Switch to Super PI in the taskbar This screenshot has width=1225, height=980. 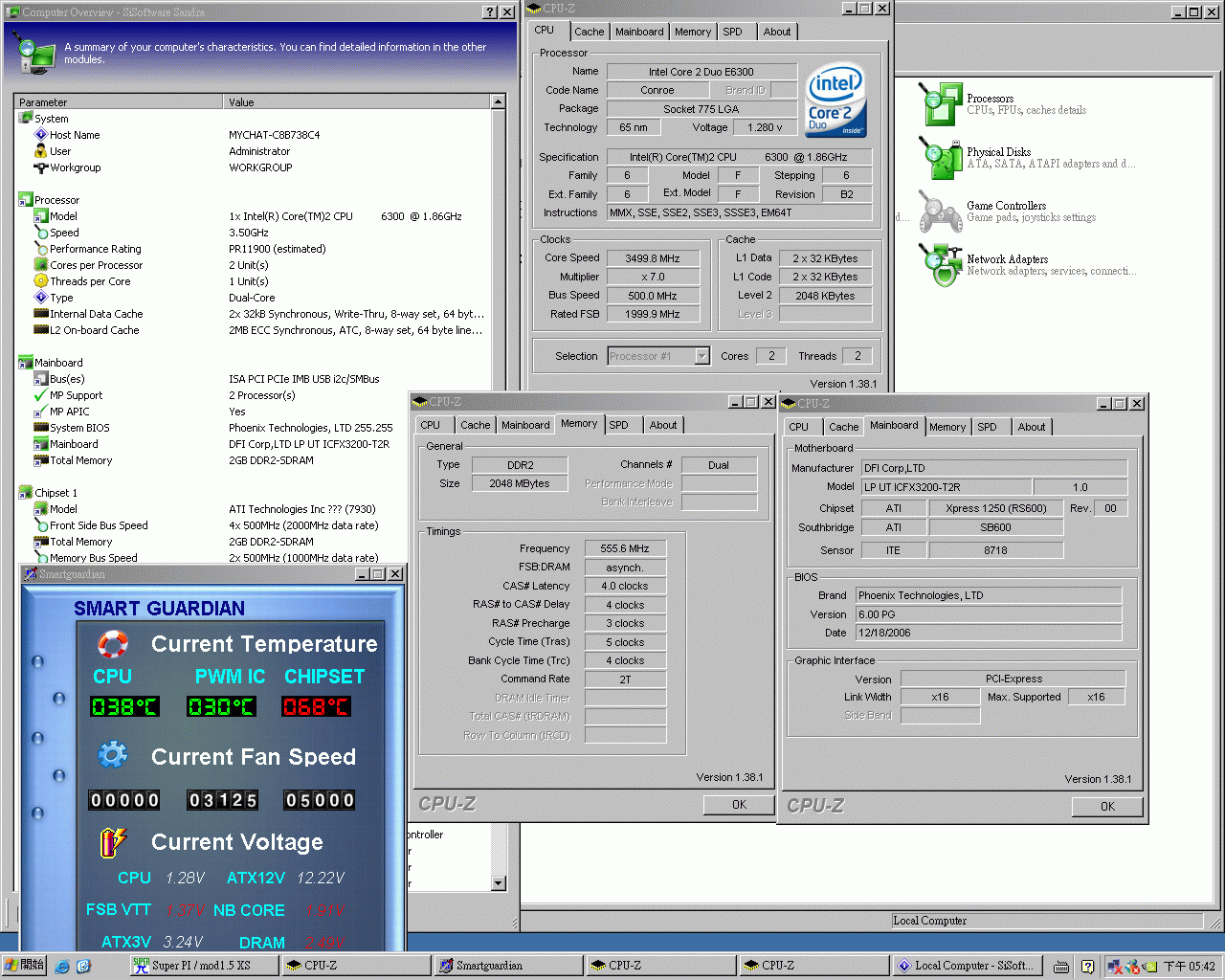(201, 966)
